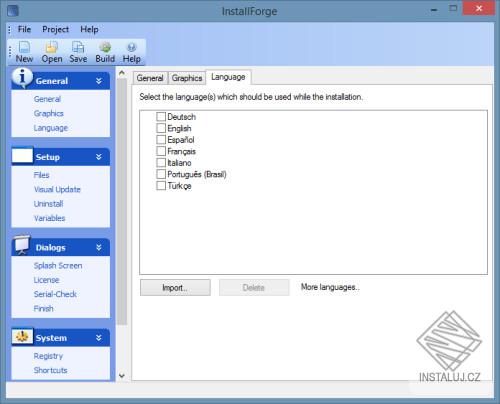Collapse the Setup sidebar section chevron
500x404 pixels.
click(x=99, y=157)
